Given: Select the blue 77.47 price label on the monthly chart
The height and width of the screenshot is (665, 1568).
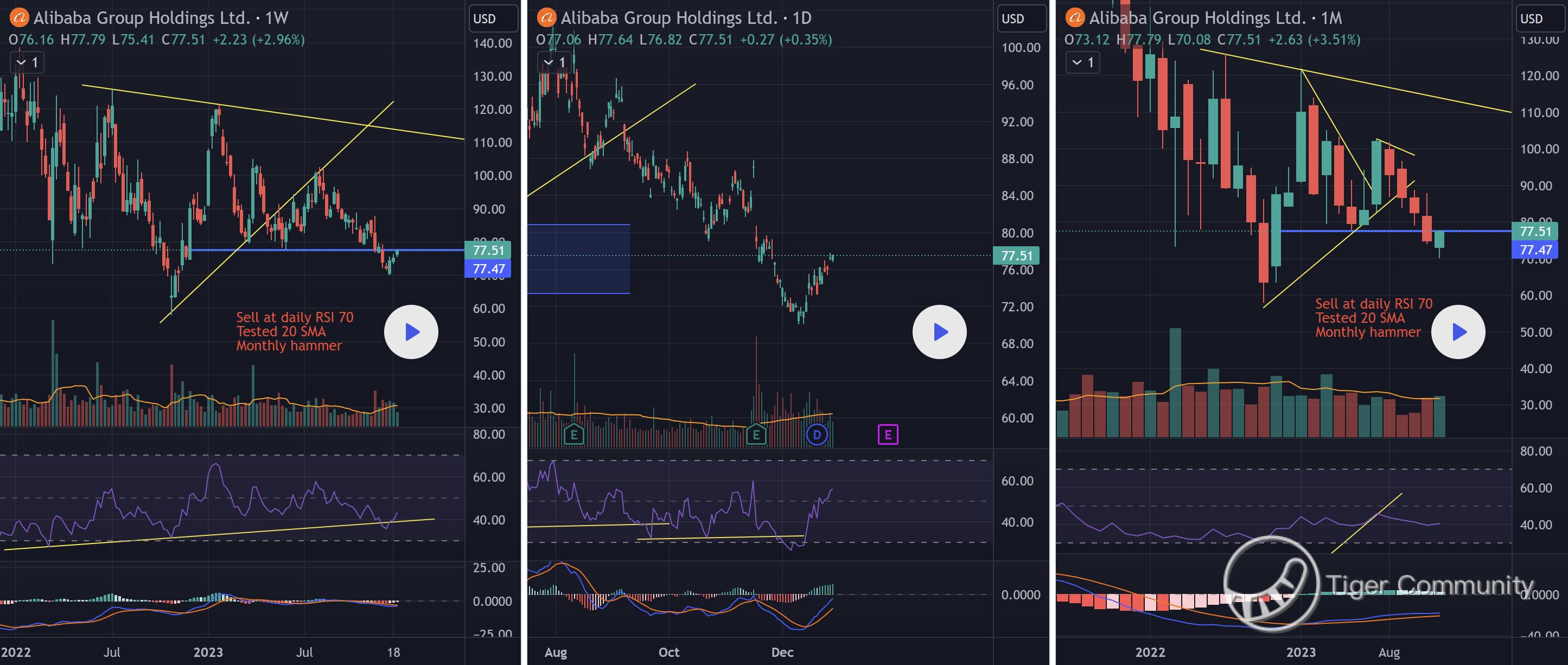Looking at the screenshot, I should pyautogui.click(x=1535, y=250).
